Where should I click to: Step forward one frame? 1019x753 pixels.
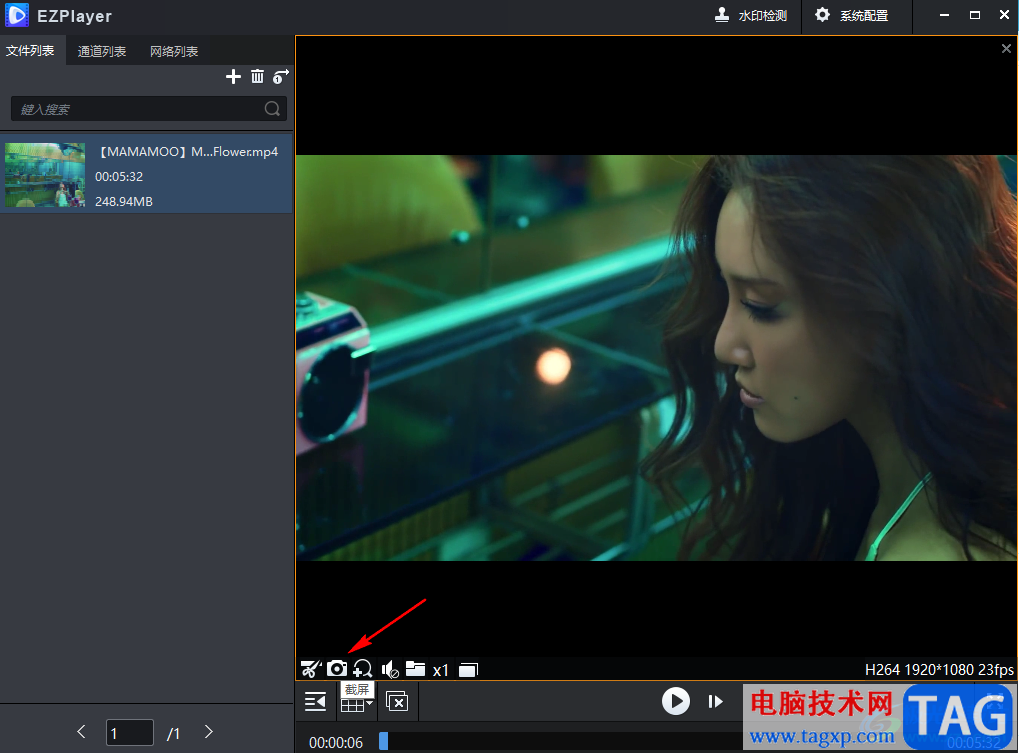716,701
